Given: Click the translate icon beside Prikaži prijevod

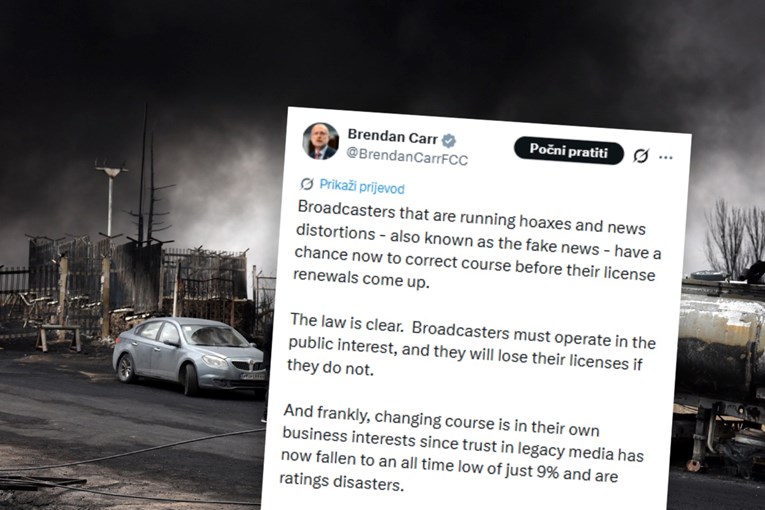Looking at the screenshot, I should click(x=307, y=184).
